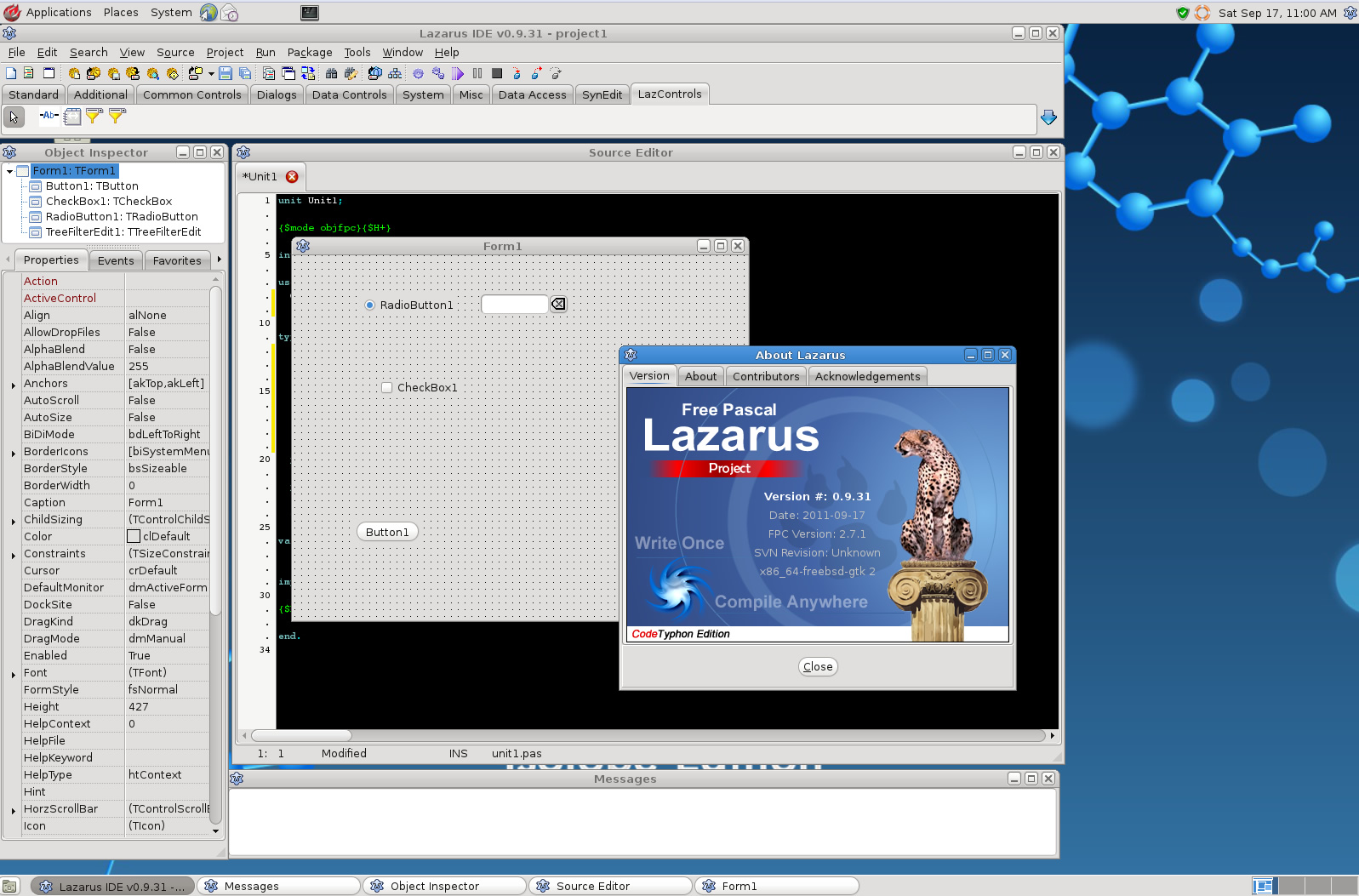This screenshot has height=896, width=1359.
Task: Click the Step Over debug icon
Action: click(x=536, y=73)
